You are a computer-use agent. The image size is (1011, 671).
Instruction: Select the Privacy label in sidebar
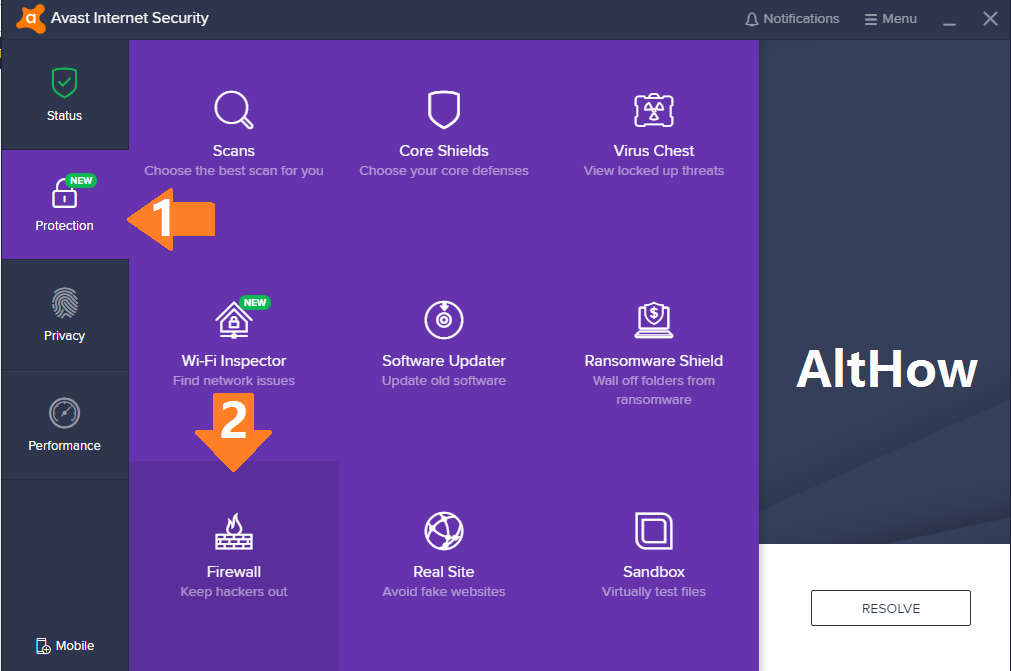pos(64,336)
